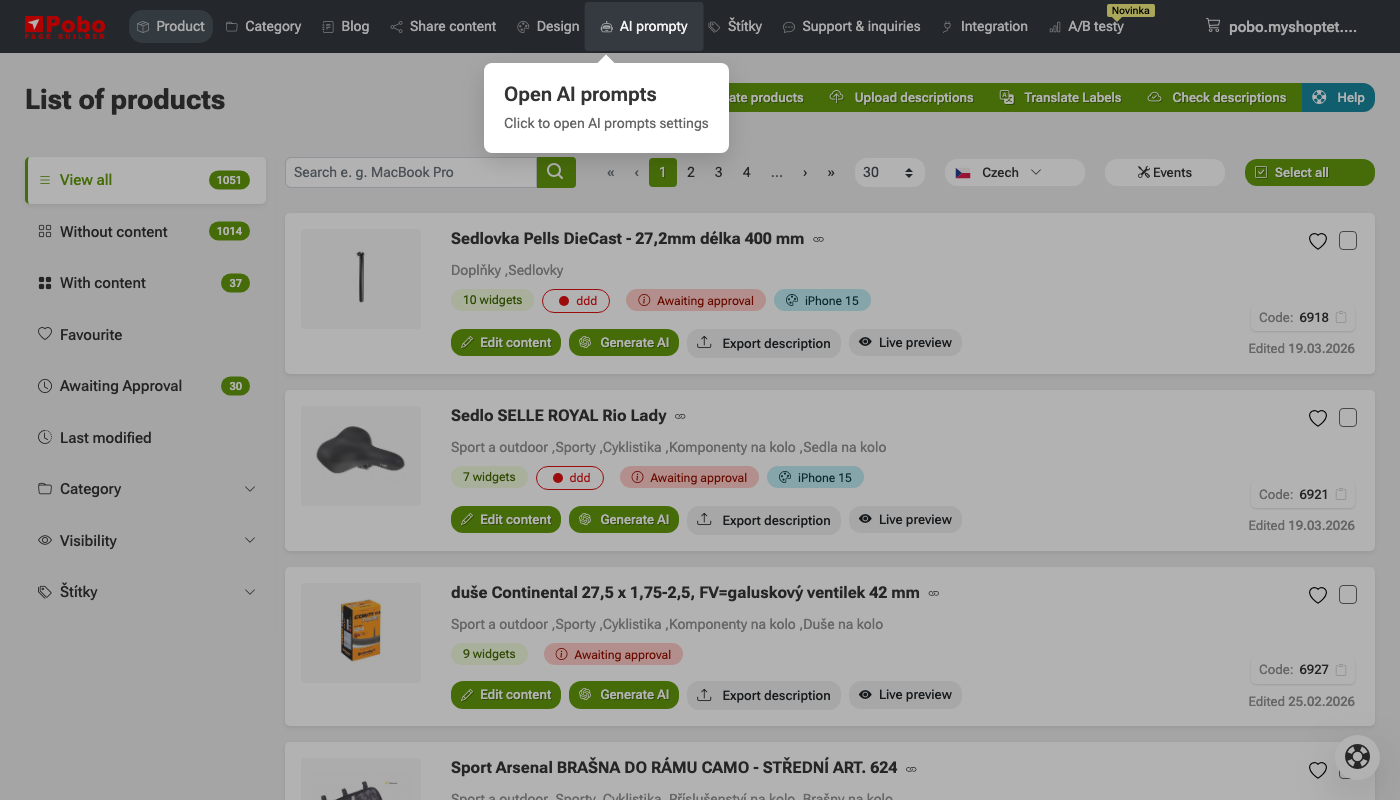The height and width of the screenshot is (800, 1400).
Task: Click Generate AI for duše Continental
Action: pos(623,694)
